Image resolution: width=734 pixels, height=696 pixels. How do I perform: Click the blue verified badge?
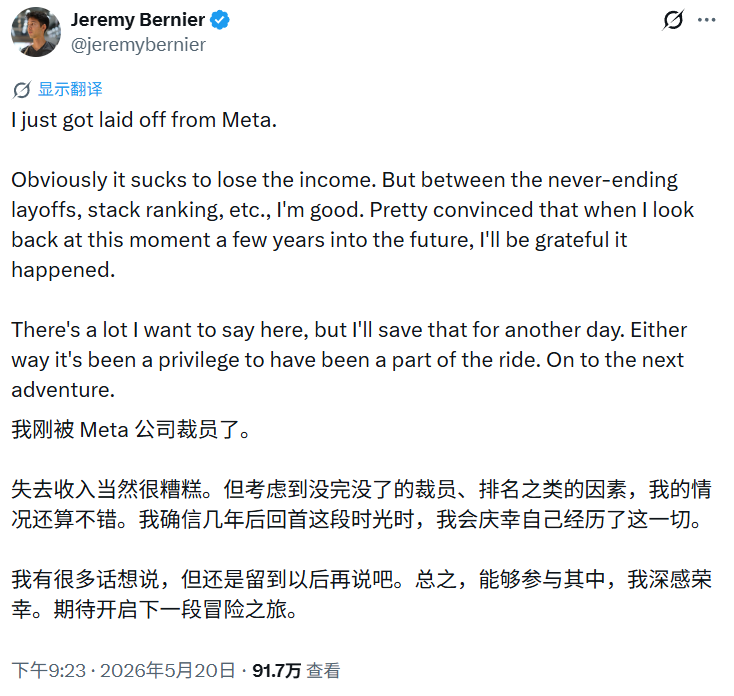pos(219,20)
